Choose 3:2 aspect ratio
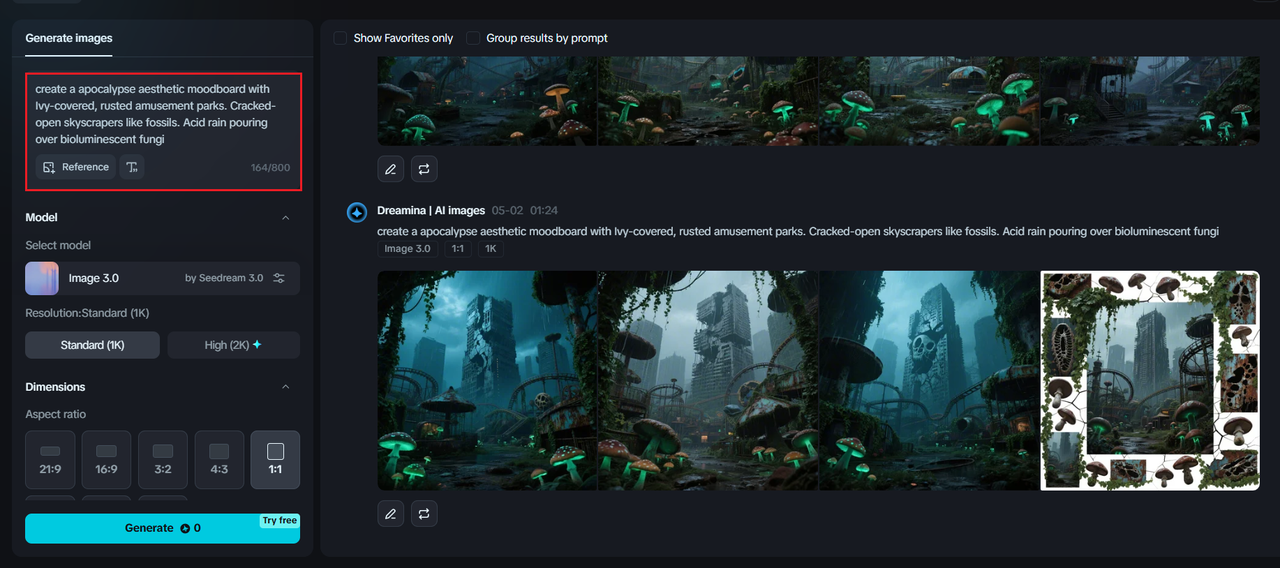 [x=163, y=460]
